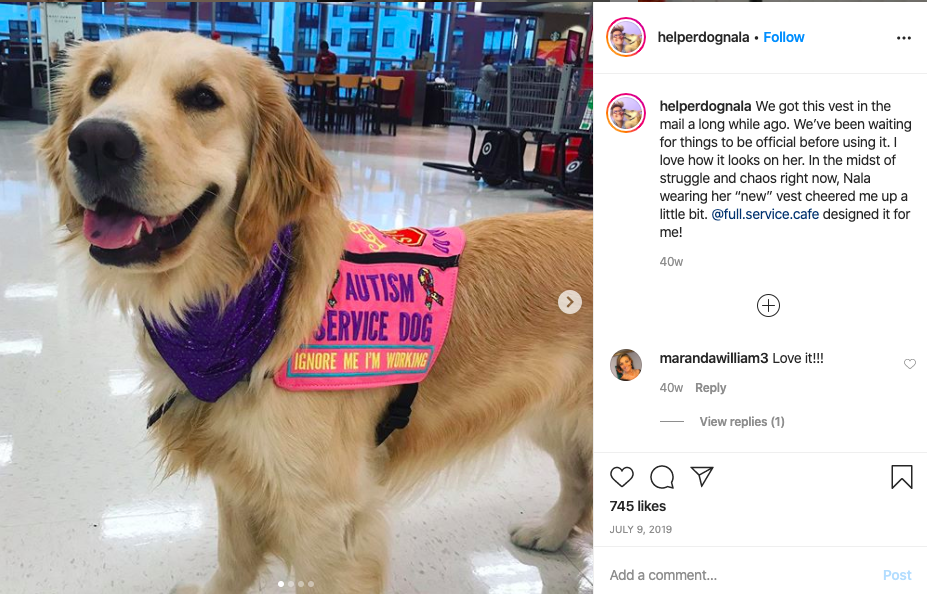Open the comment speech bubble icon

tap(662, 476)
